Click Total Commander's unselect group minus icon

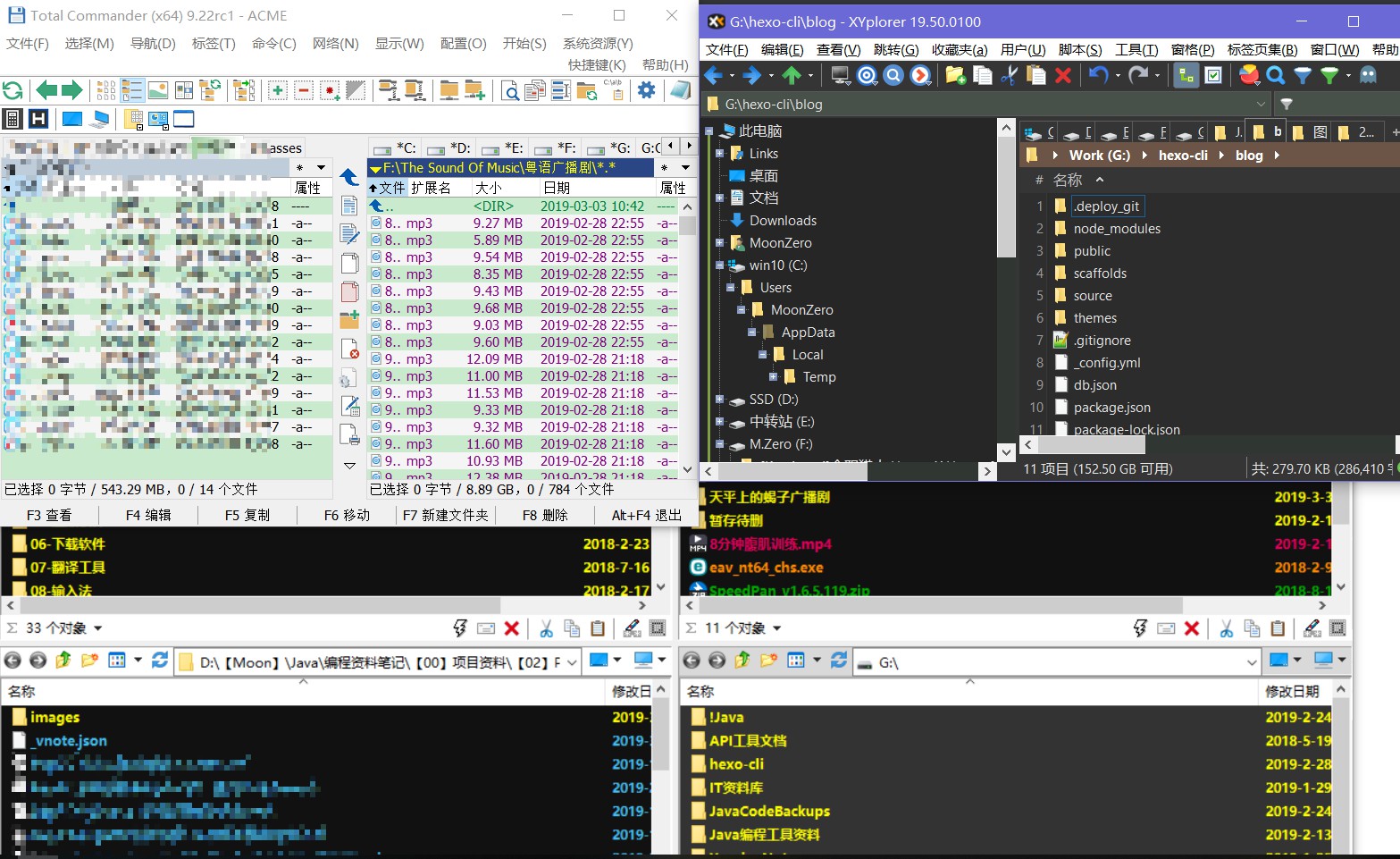(x=304, y=90)
